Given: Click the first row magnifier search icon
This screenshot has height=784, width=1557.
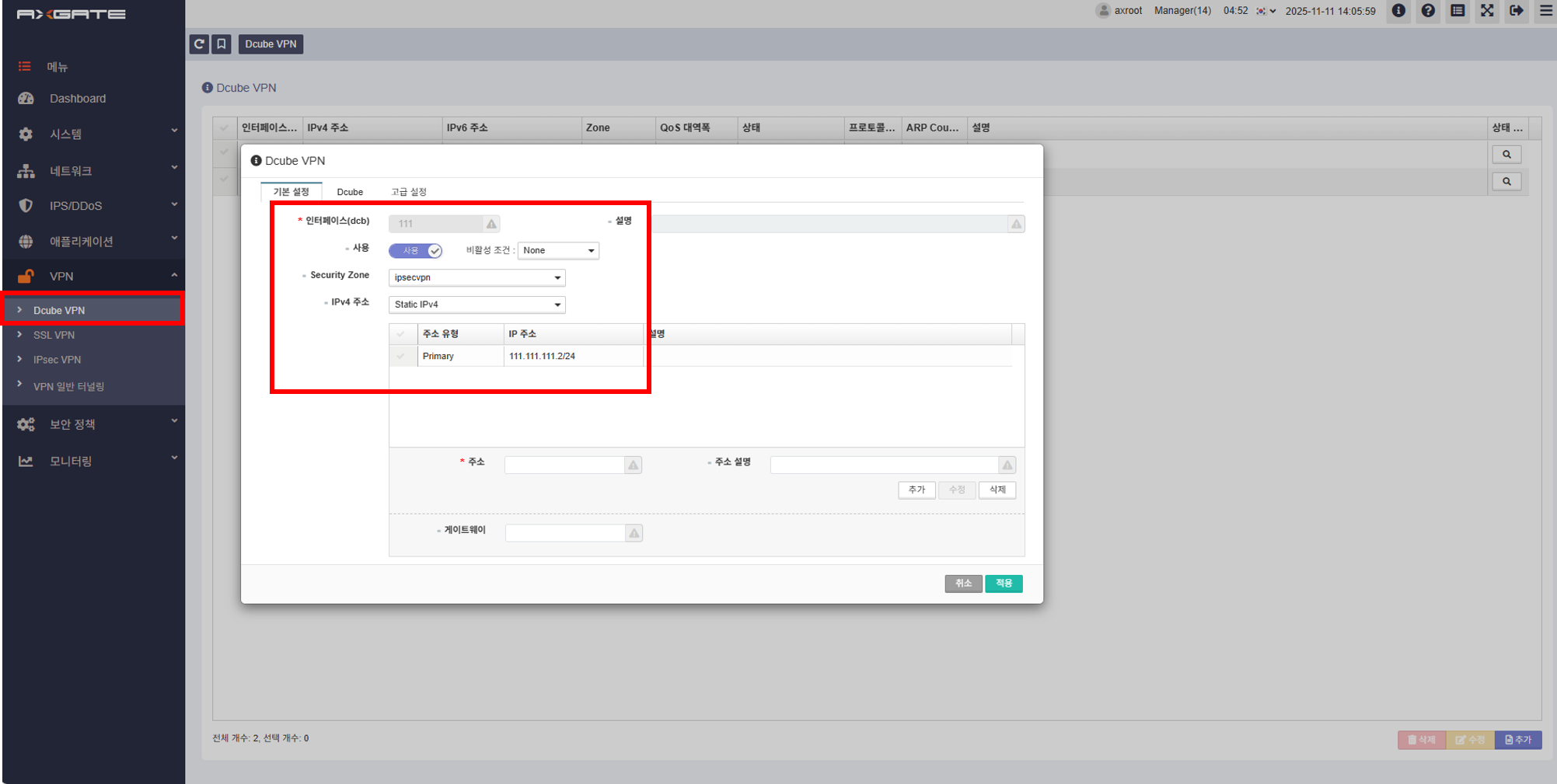Looking at the screenshot, I should pos(1506,155).
